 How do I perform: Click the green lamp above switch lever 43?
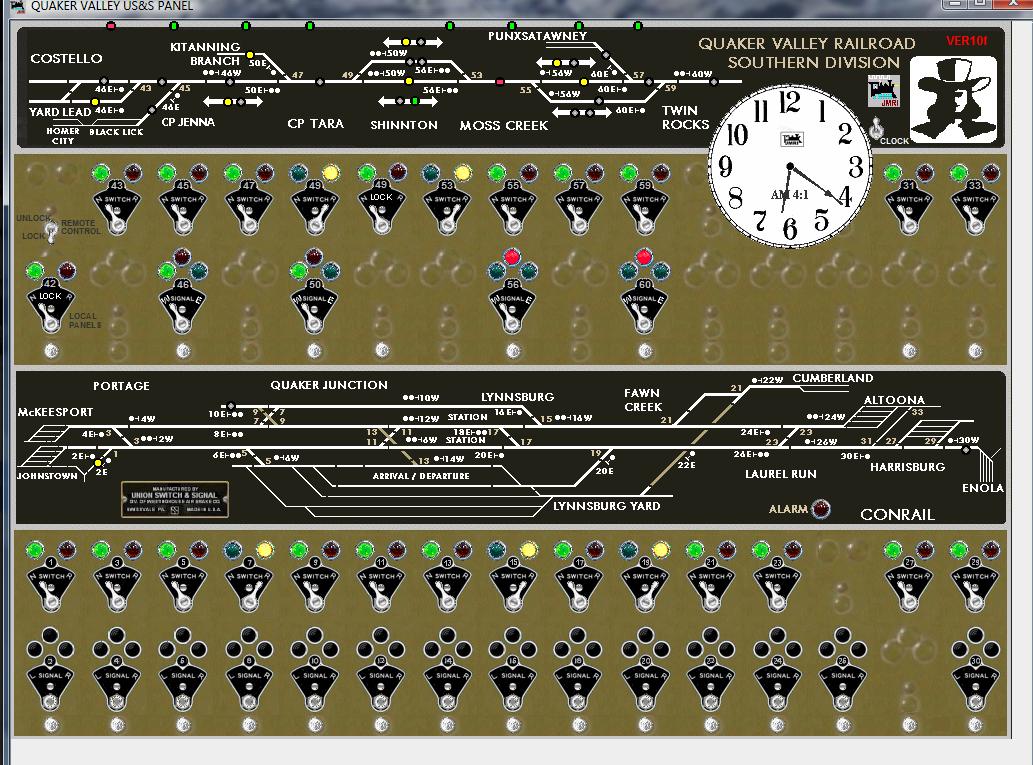click(101, 173)
